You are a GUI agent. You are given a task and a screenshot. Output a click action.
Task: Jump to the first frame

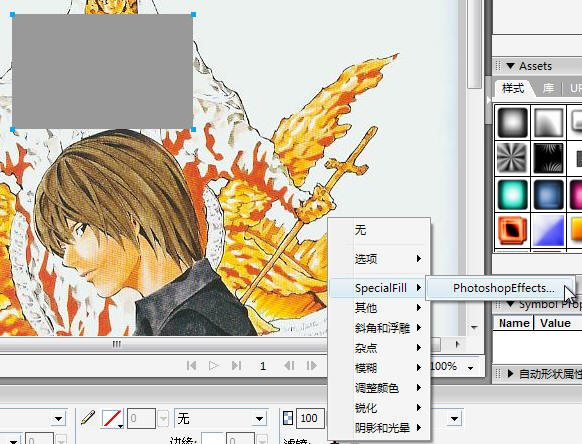[192, 366]
